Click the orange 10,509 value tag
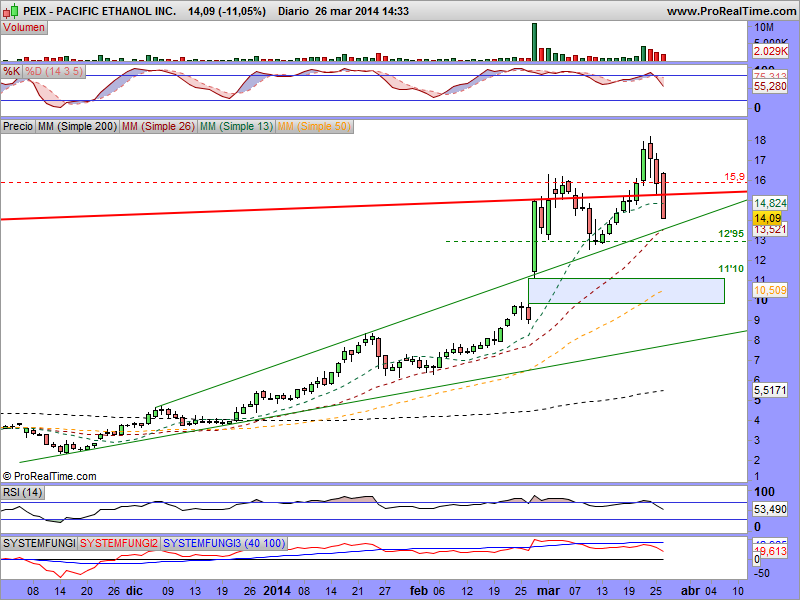This screenshot has height=600, width=800. (770, 290)
